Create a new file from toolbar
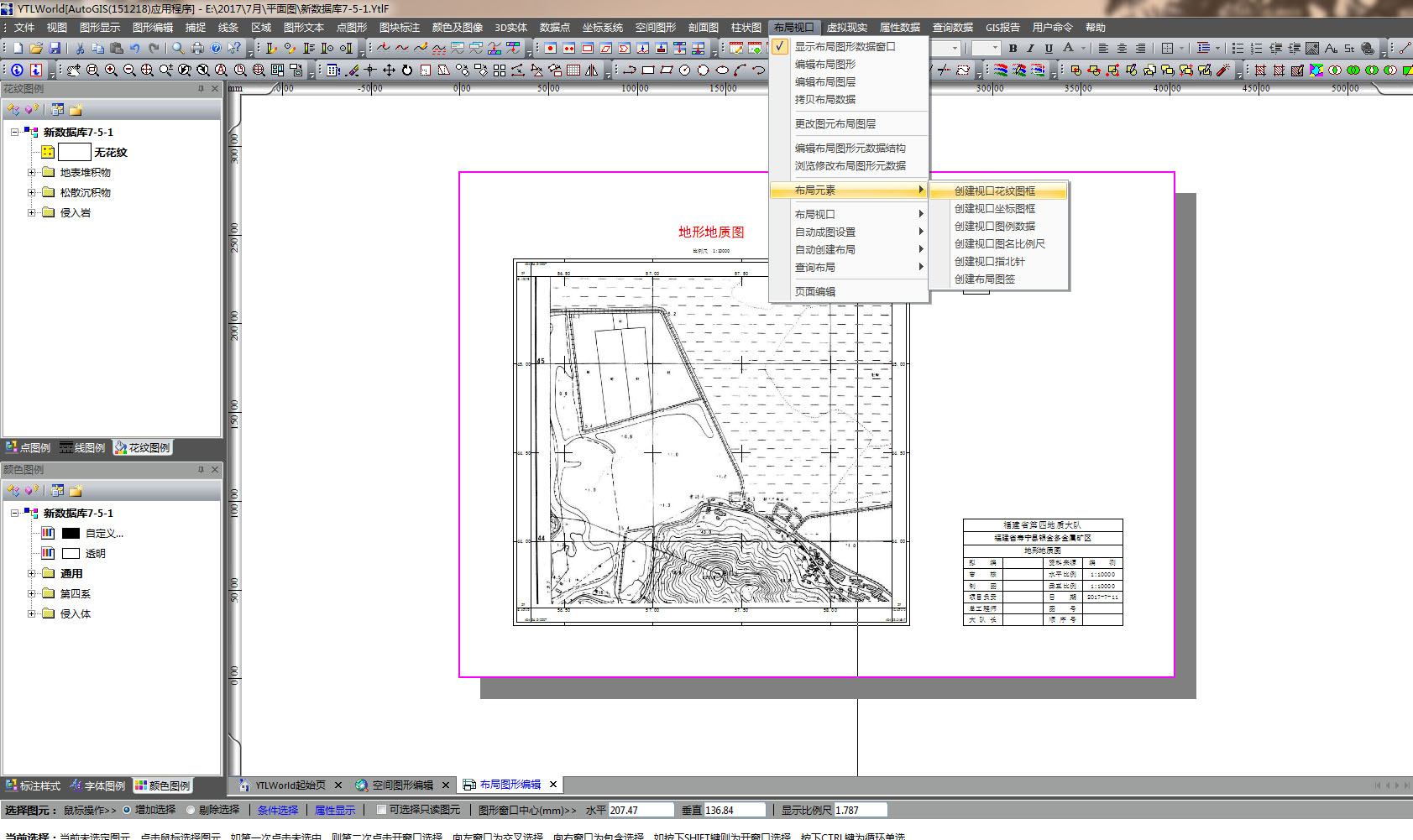The height and width of the screenshot is (840, 1413). point(18,49)
